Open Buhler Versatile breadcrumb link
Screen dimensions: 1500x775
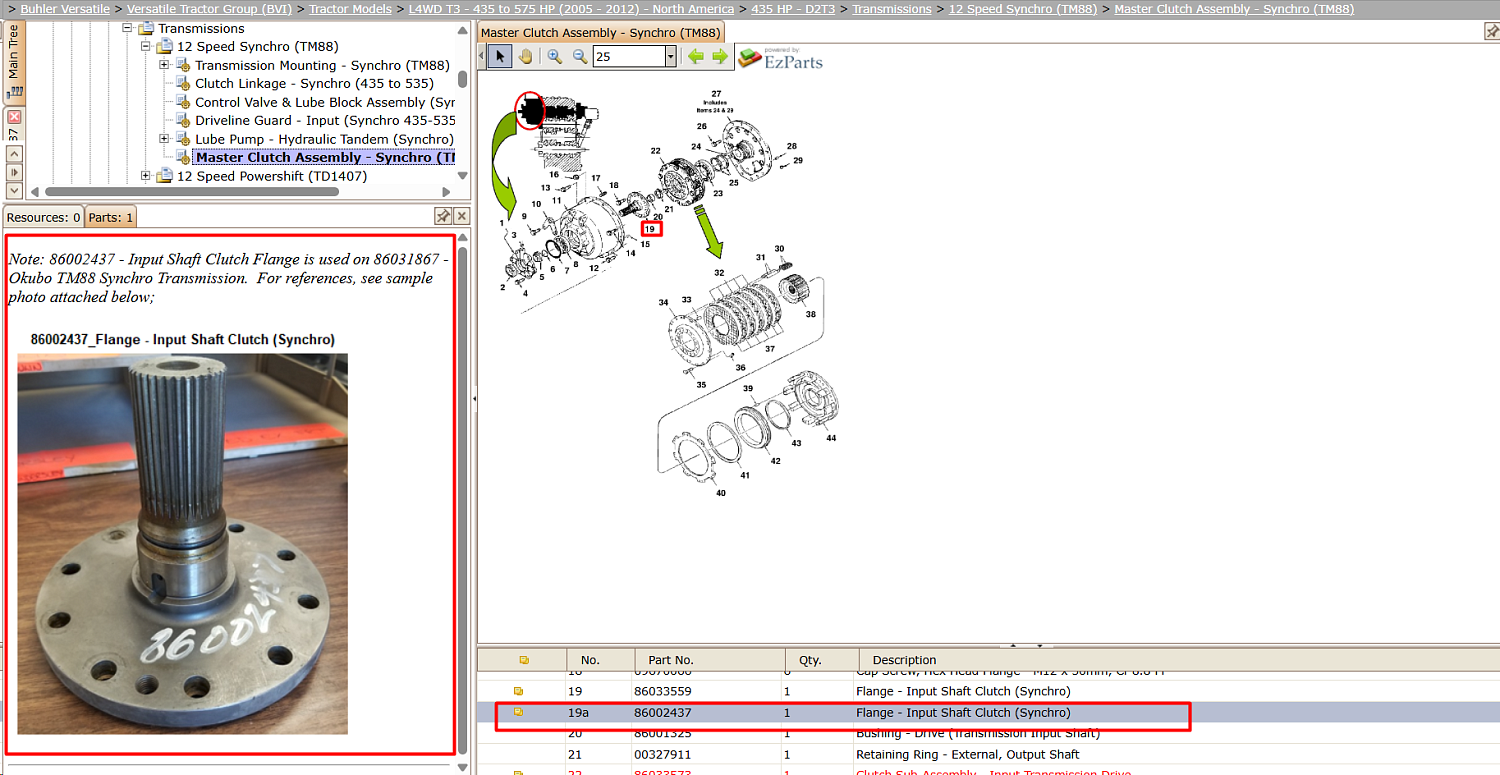[65, 9]
